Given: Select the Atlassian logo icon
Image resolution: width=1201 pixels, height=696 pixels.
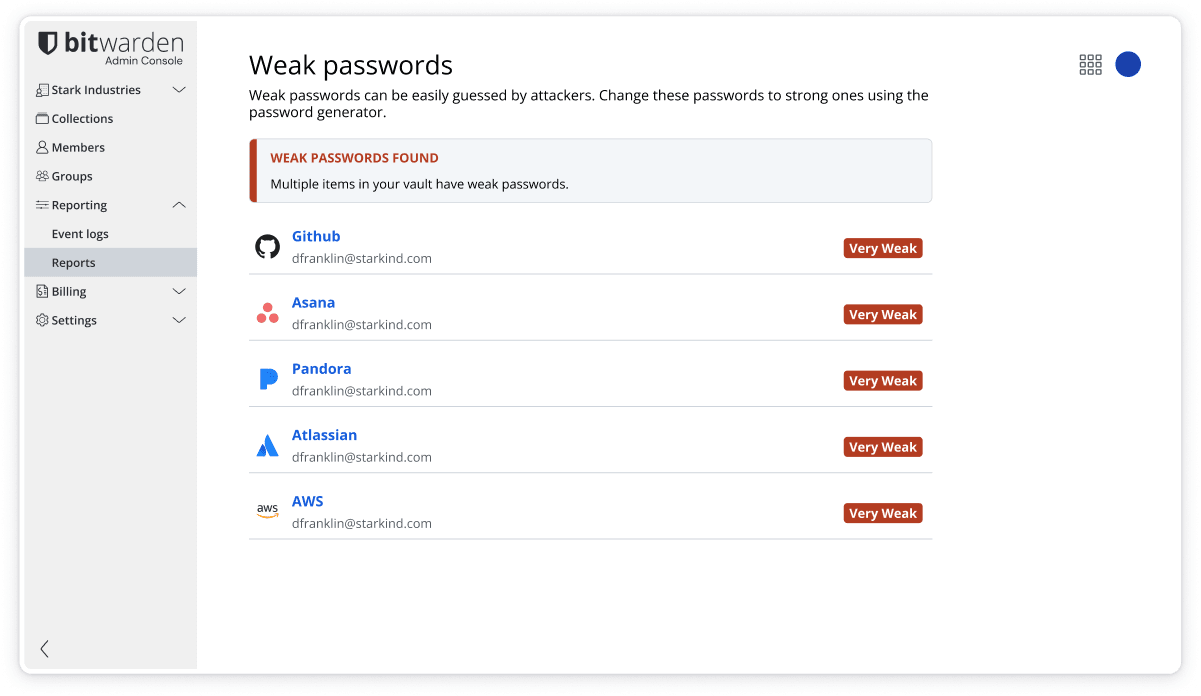Looking at the screenshot, I should [x=267, y=444].
